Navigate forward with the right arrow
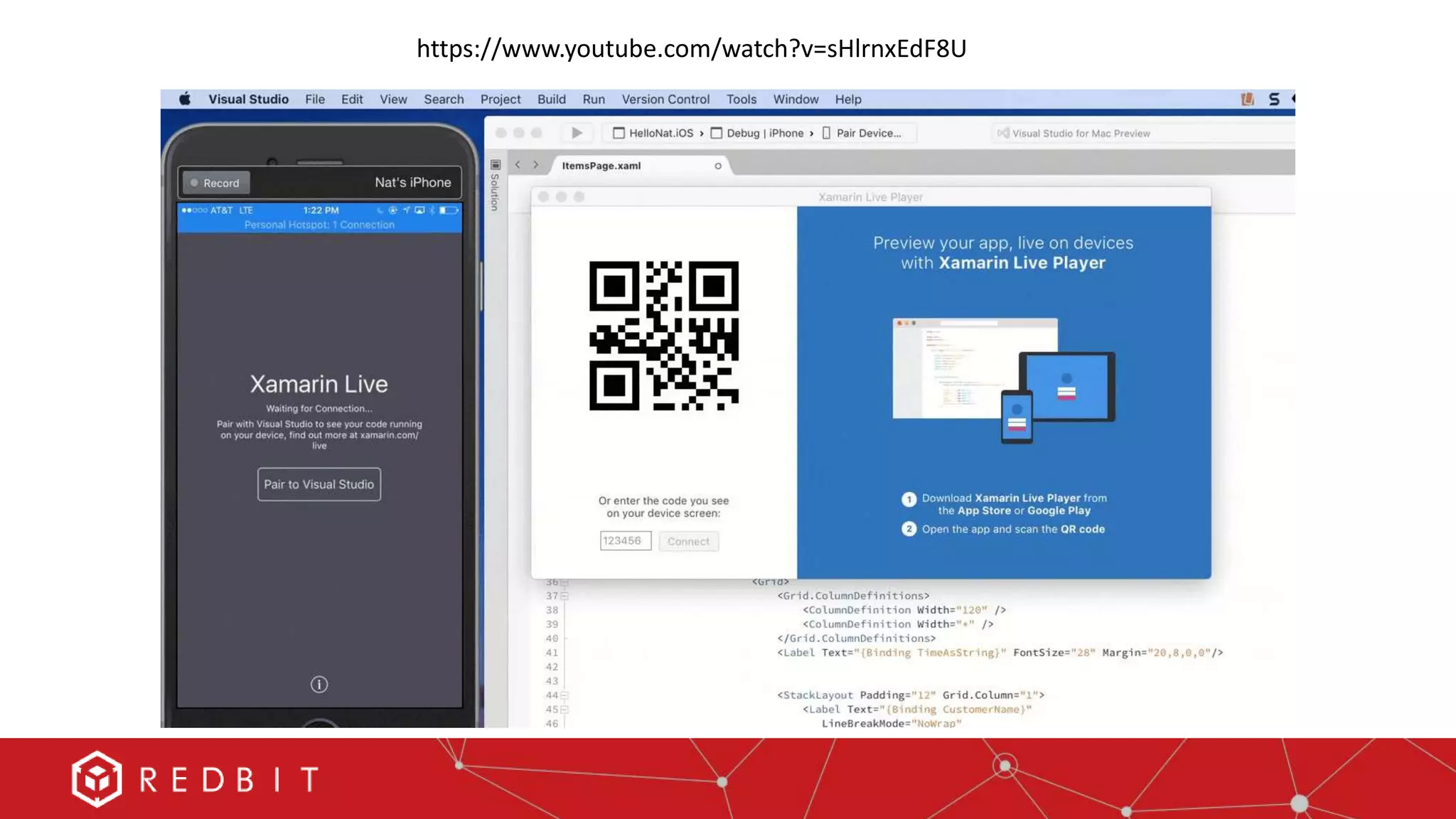The image size is (1456, 819). (536, 165)
